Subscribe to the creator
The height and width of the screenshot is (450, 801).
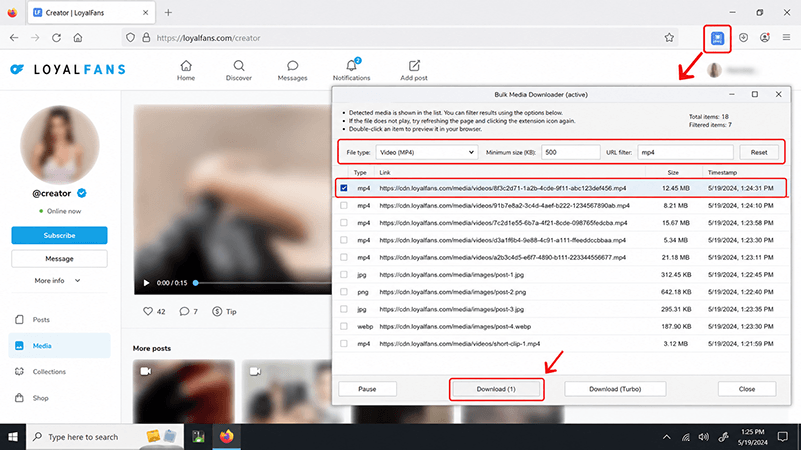(59, 235)
